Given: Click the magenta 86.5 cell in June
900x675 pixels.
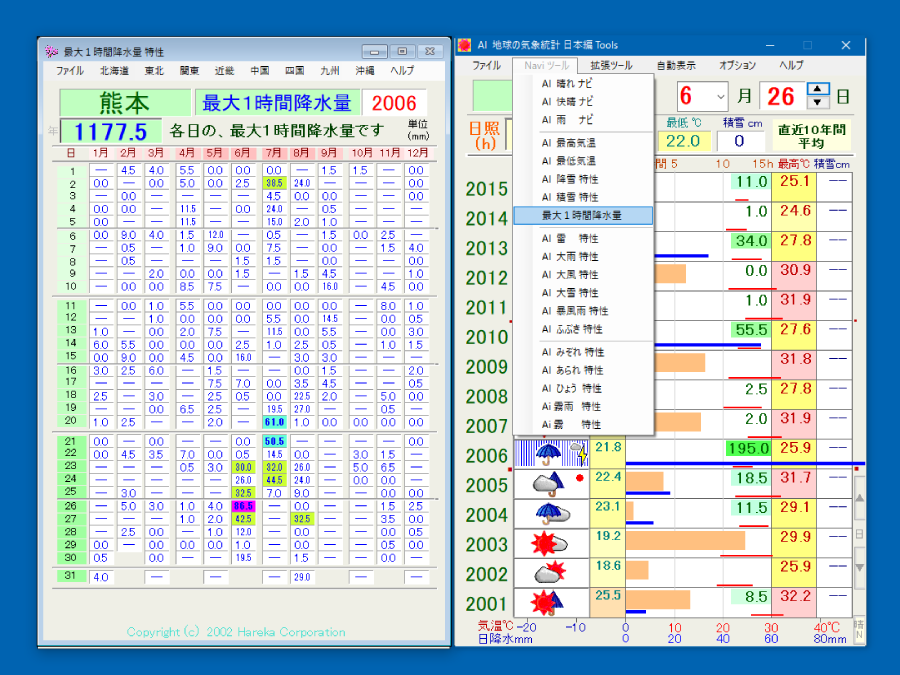Looking at the screenshot, I should click(x=243, y=507).
